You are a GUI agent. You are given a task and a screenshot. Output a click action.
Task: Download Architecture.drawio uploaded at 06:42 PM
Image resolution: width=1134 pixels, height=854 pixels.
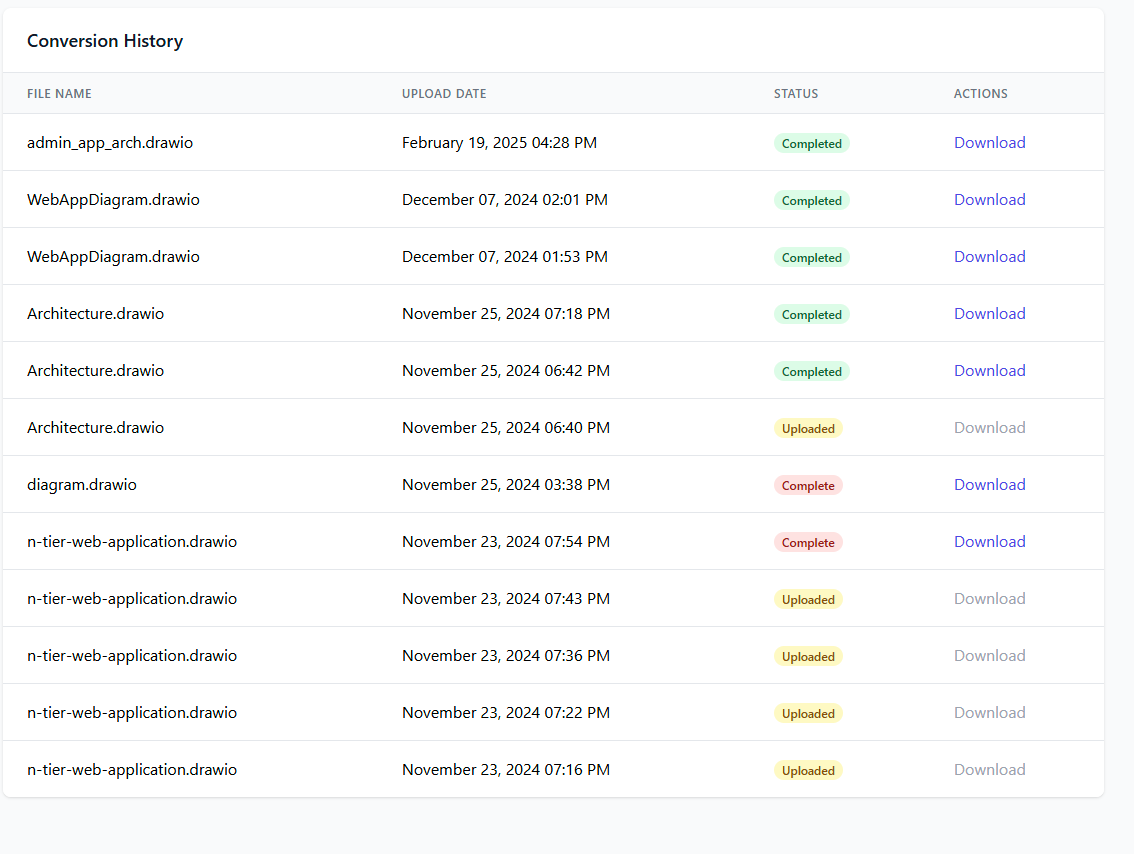[x=989, y=371]
